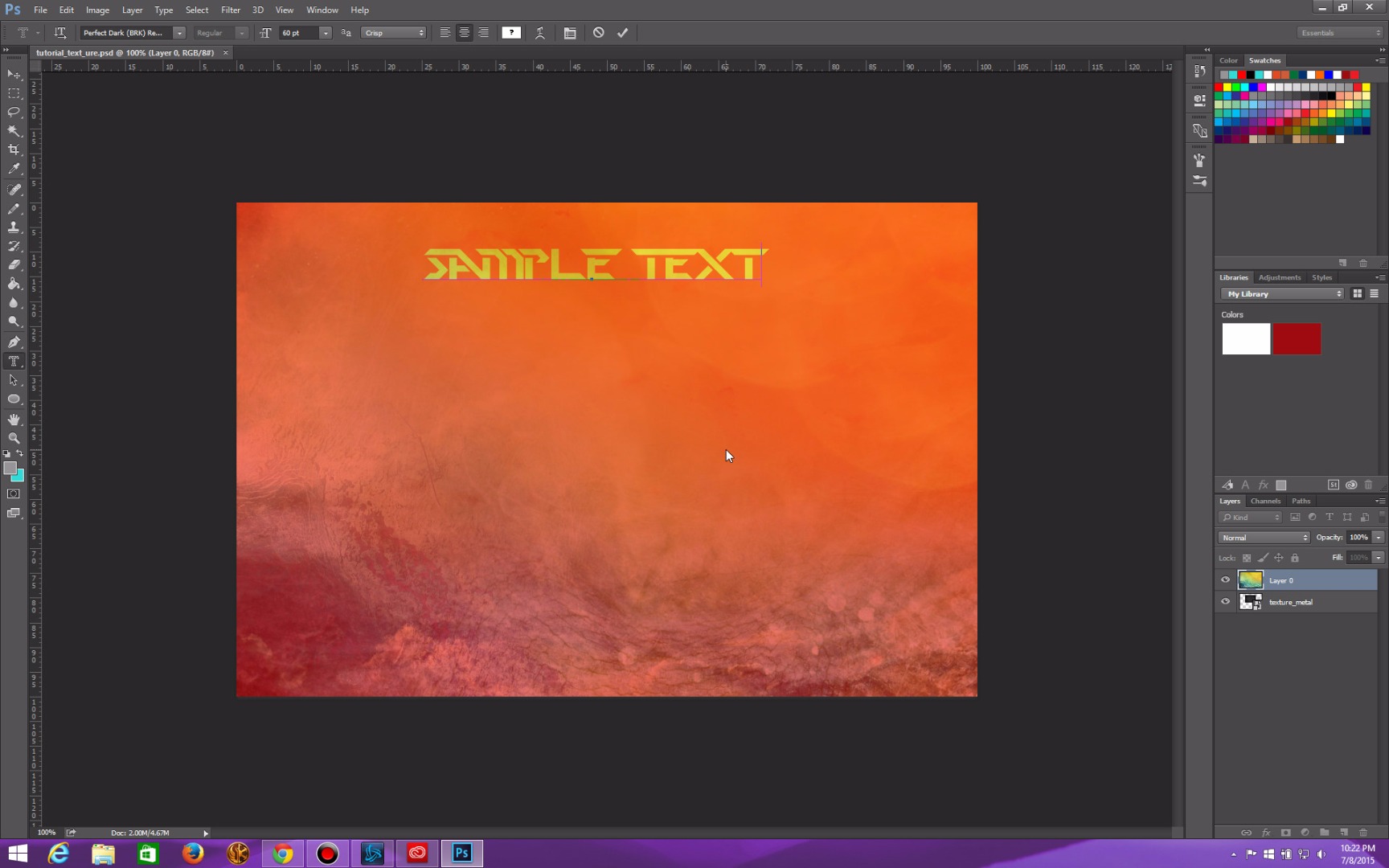This screenshot has width=1389, height=868.
Task: Click the zoom percentage field in status bar
Action: pos(47,833)
